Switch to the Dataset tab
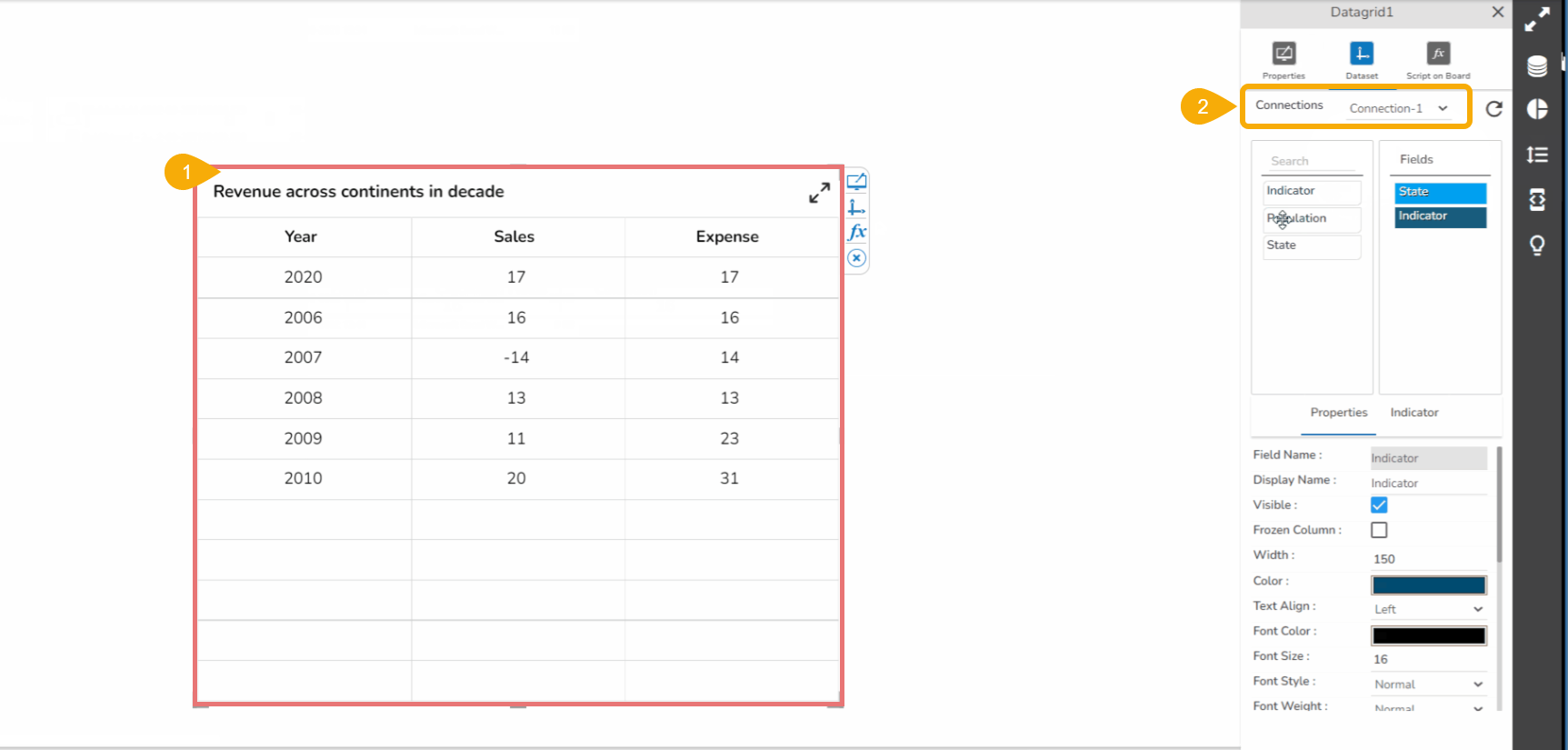Screen dimensions: 1568x750 coord(1361,54)
